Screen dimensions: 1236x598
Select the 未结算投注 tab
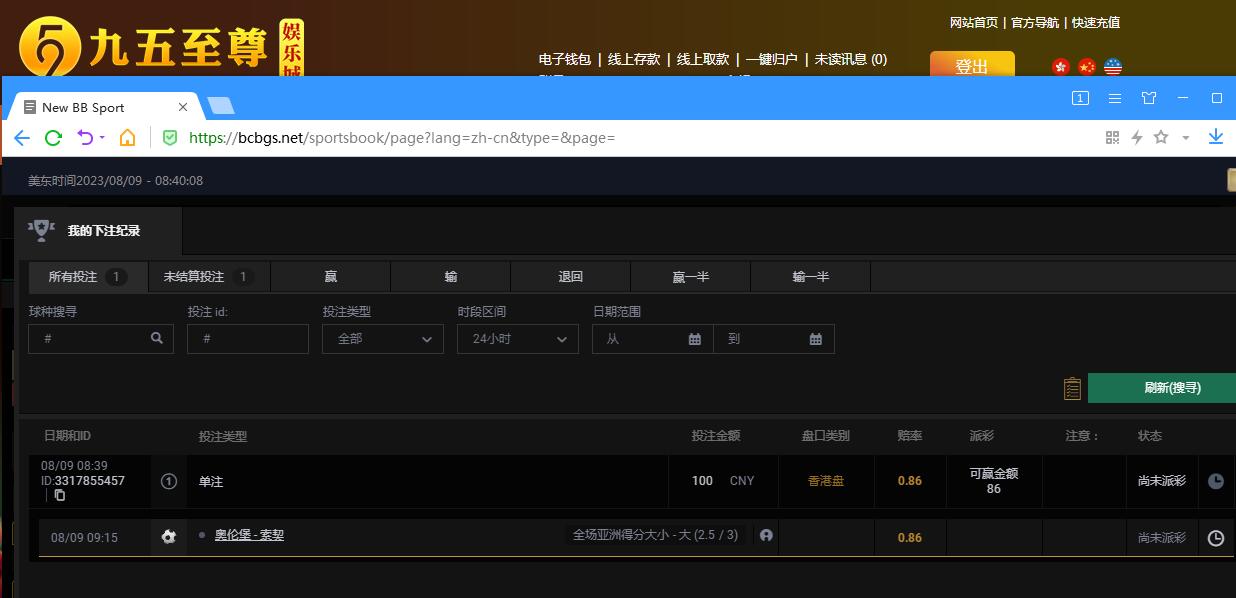(209, 276)
